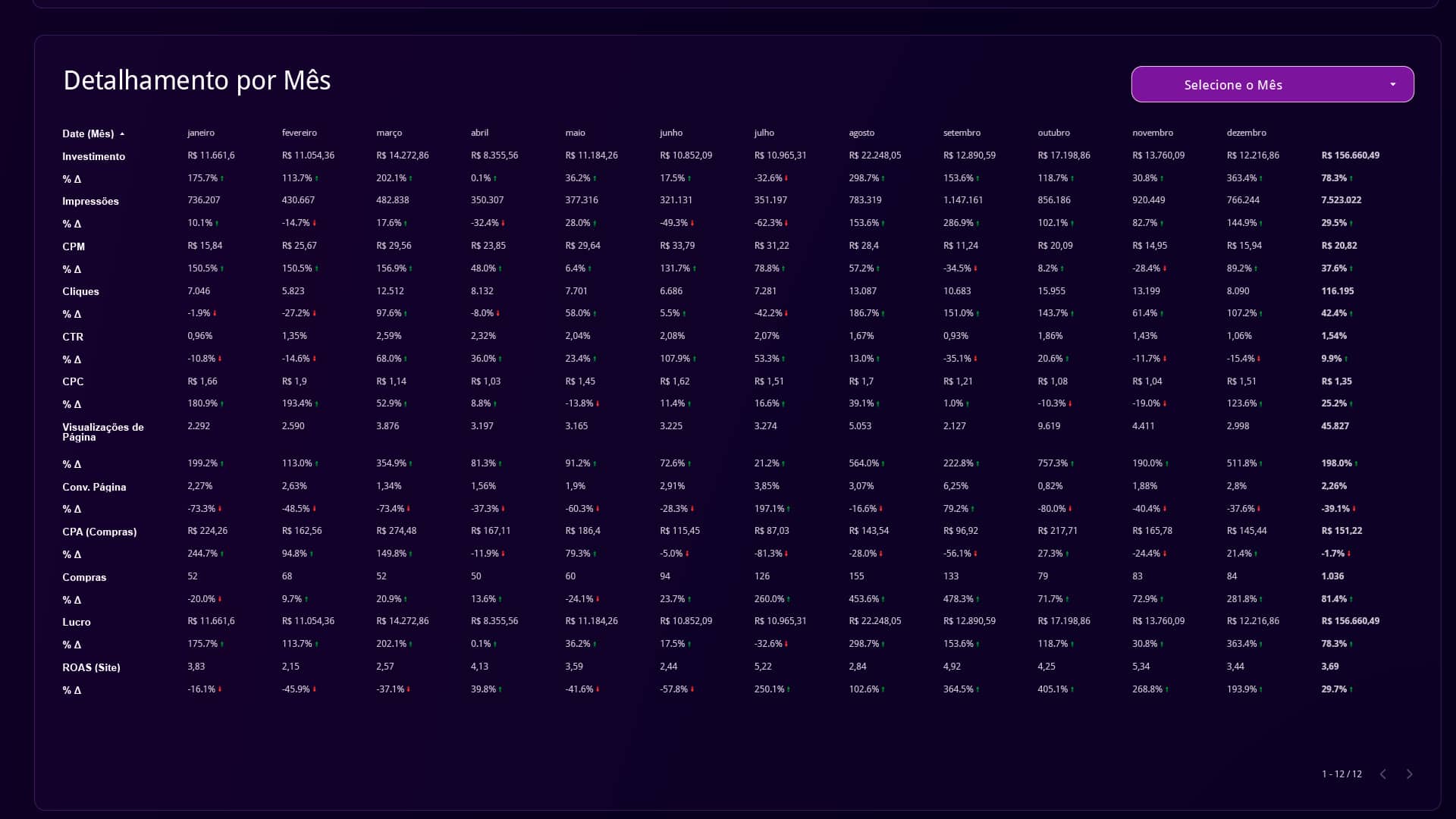Click the dropdown arrow in month selector
The height and width of the screenshot is (819, 1456).
pyautogui.click(x=1392, y=84)
